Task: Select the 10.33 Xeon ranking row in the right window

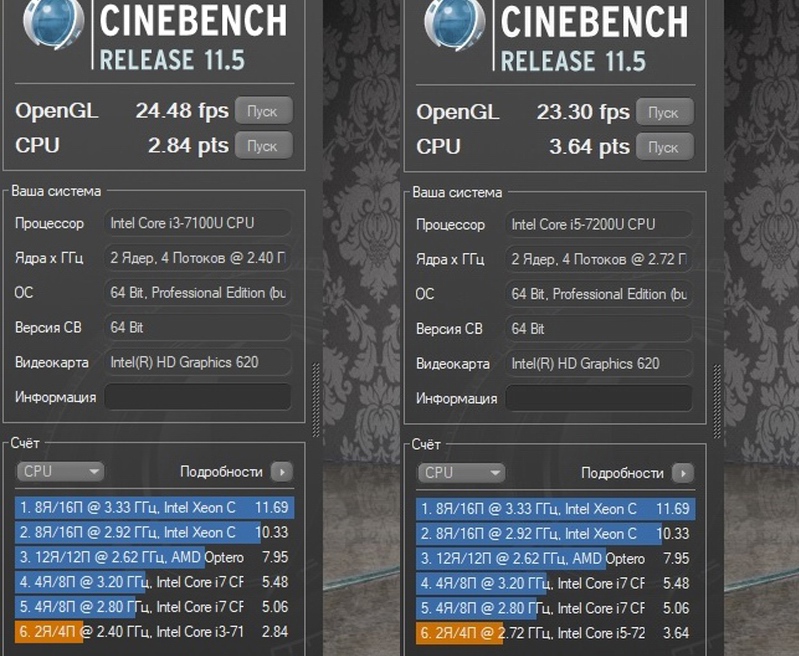Action: [555, 534]
